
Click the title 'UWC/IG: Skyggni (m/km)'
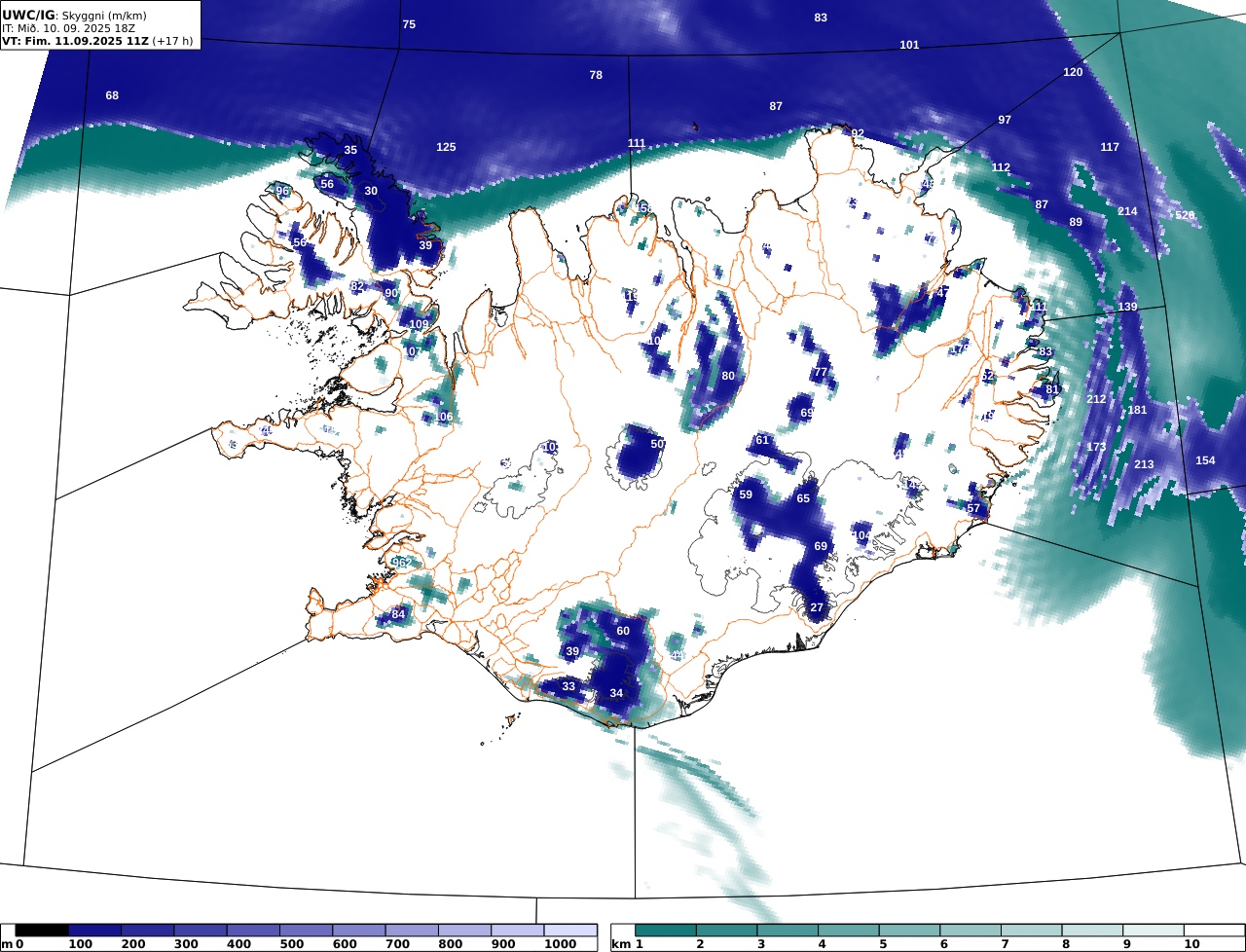point(73,16)
